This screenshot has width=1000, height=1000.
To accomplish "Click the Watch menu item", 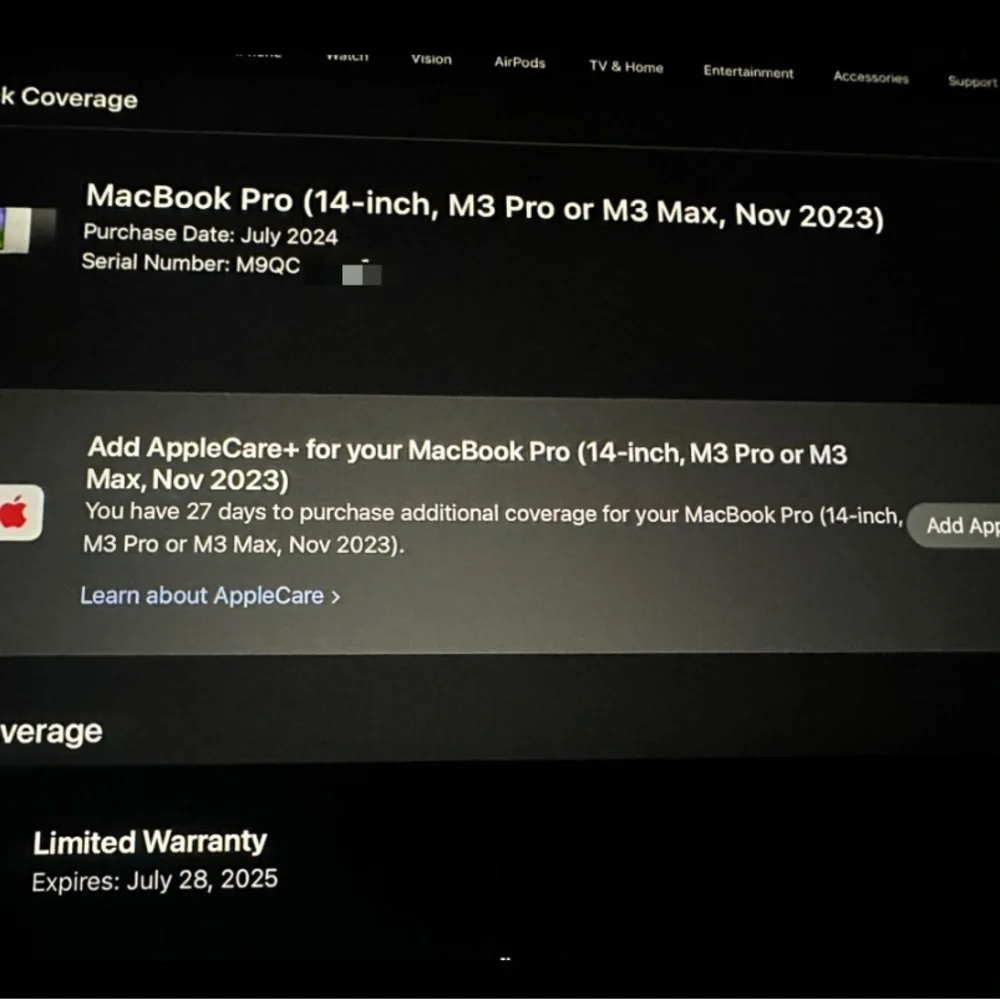I will (347, 56).
